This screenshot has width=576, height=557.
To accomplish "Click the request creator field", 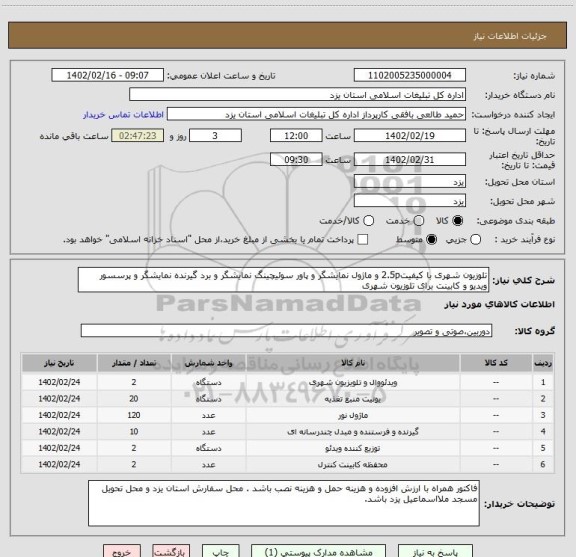I will click(x=316, y=114).
